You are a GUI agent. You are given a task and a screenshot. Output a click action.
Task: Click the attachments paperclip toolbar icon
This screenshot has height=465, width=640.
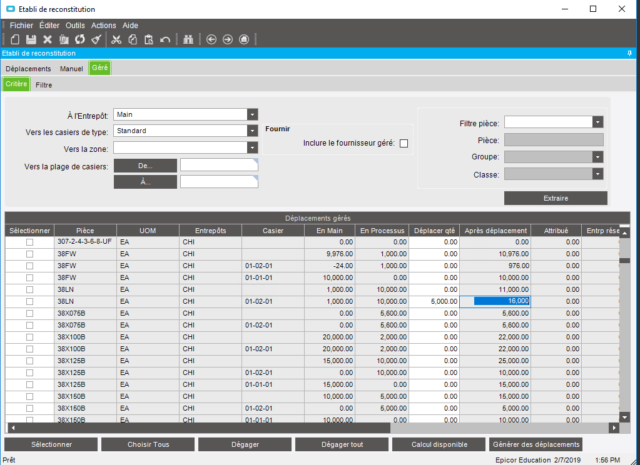coord(64,40)
